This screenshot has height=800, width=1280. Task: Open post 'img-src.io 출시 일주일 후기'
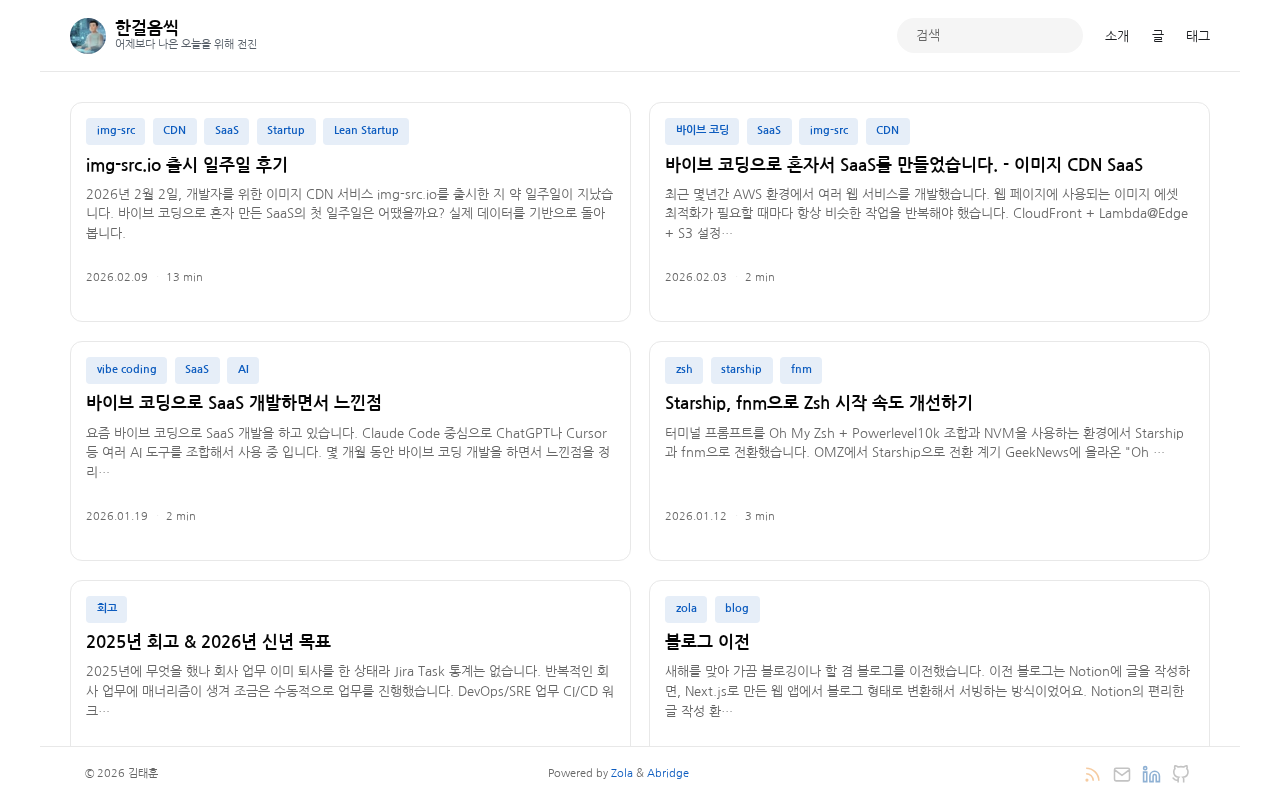tap(187, 165)
